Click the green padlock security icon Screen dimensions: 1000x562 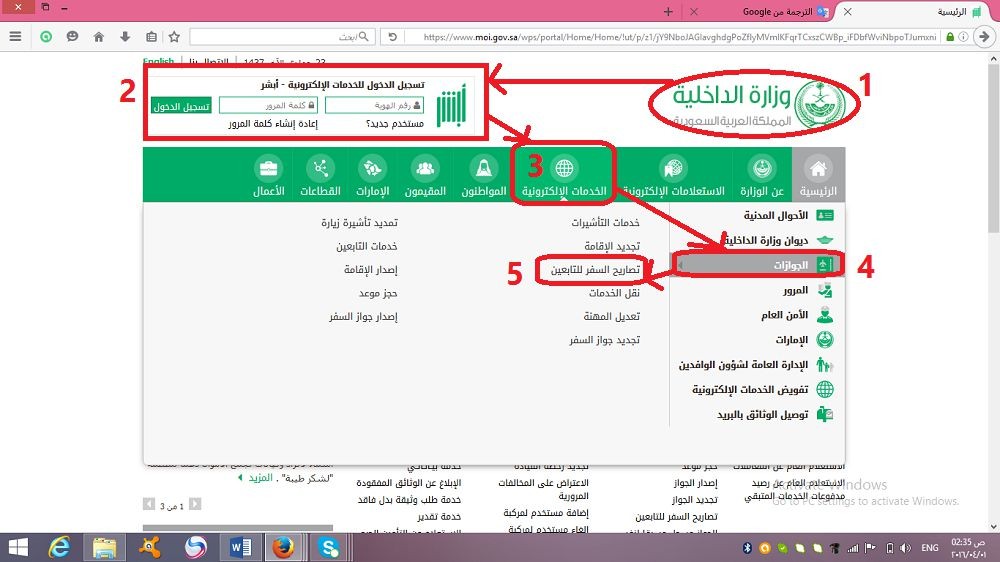point(950,37)
